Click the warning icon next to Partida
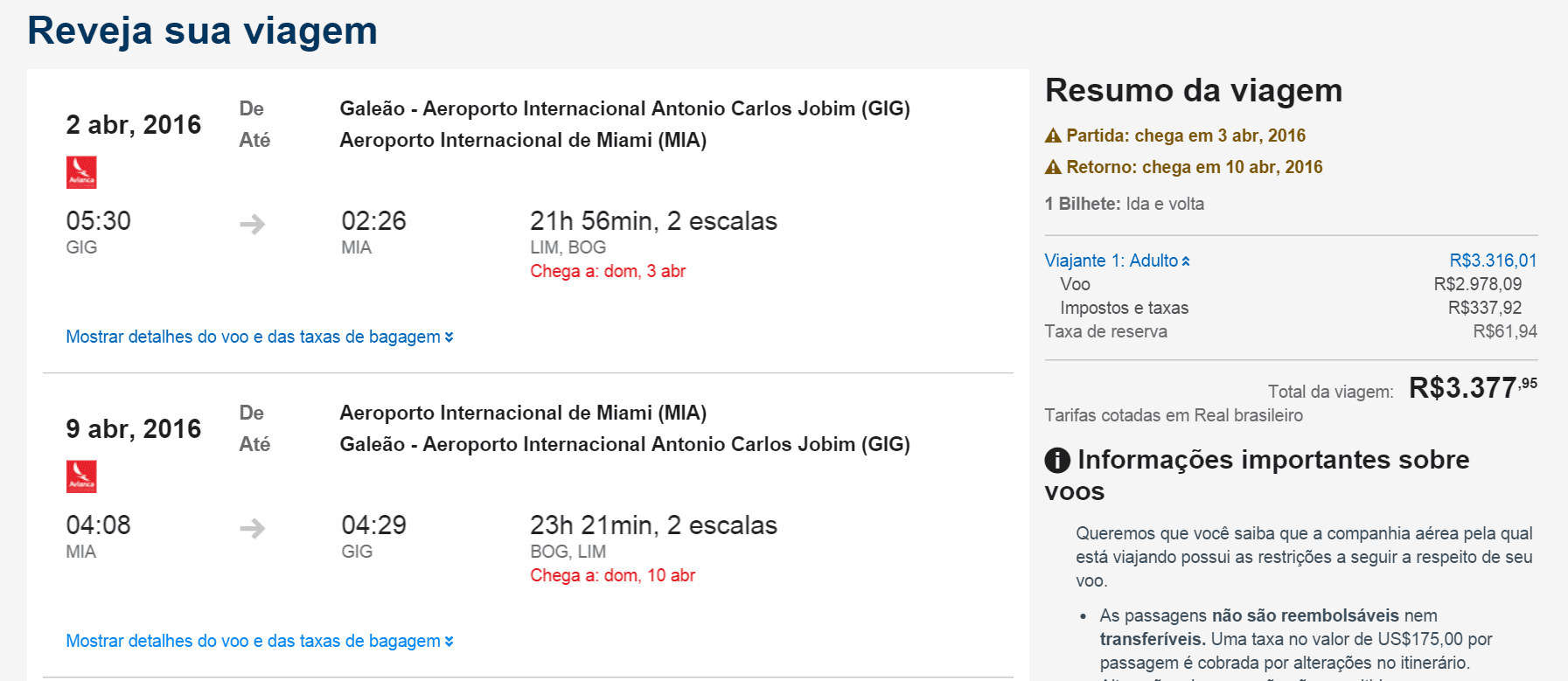Screen dimensions: 1568x681 click(1053, 136)
